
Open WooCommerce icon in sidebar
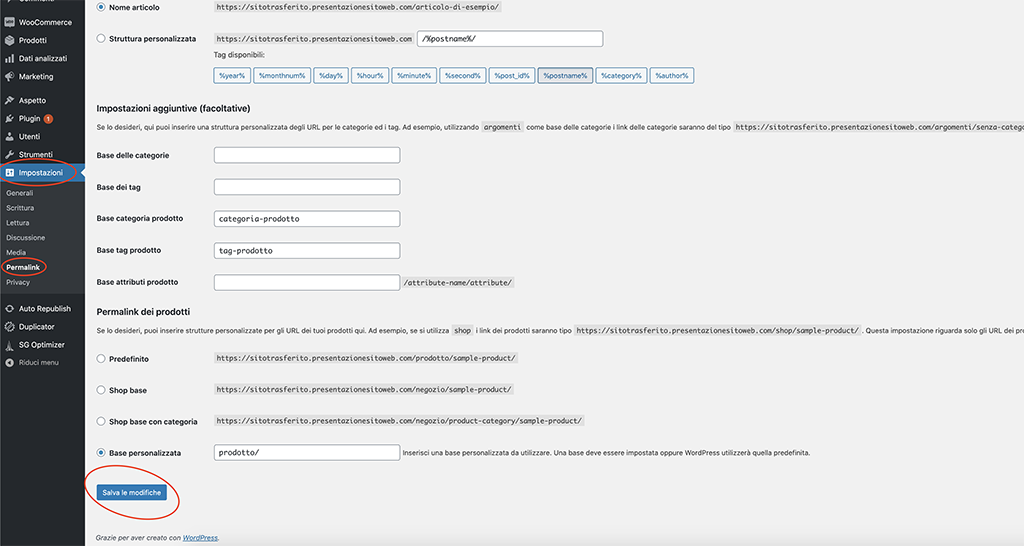tap(9, 22)
